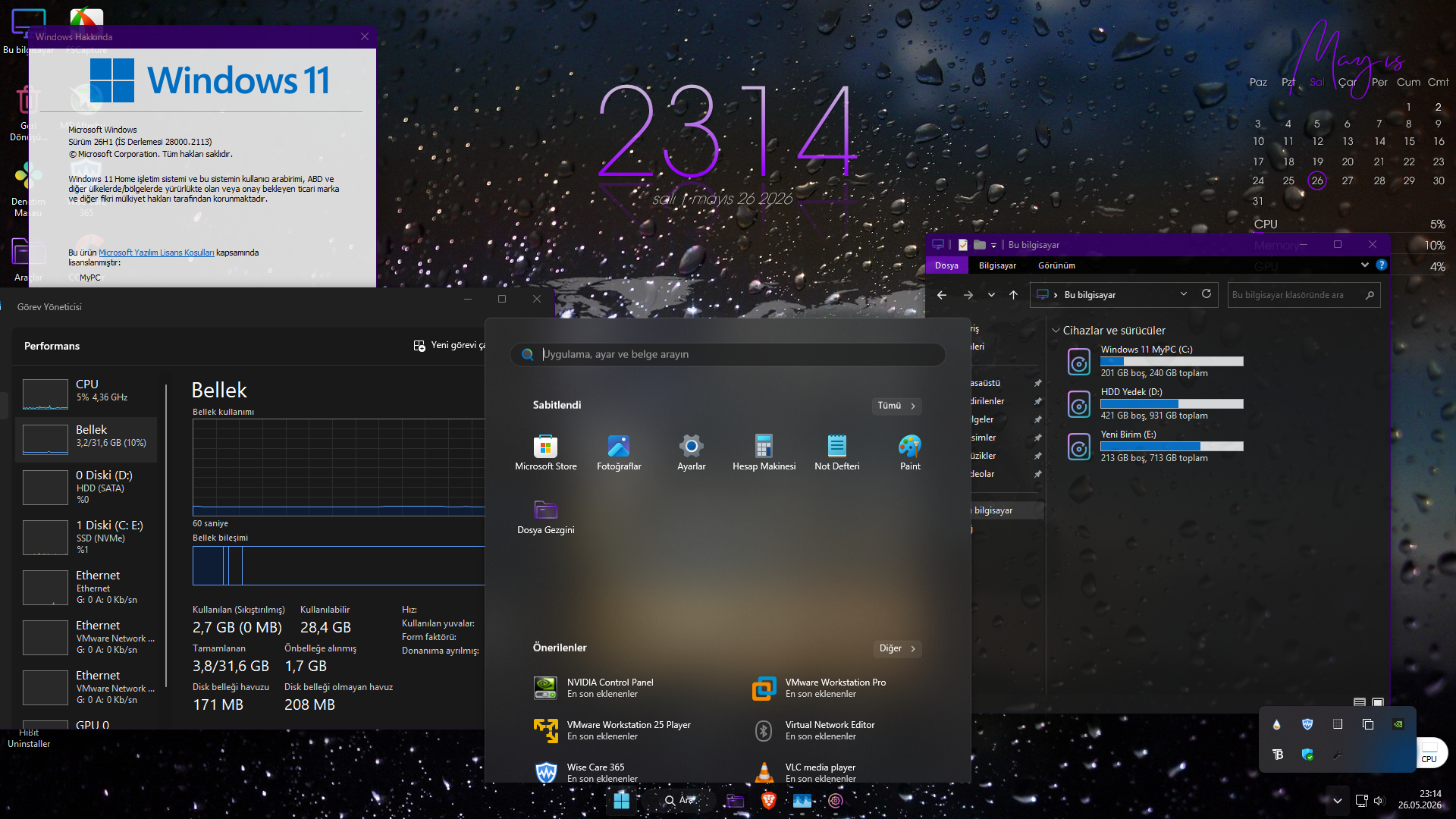Image resolution: width=1456 pixels, height=819 pixels.
Task: Open Explorer help question mark
Action: pos(1382,265)
